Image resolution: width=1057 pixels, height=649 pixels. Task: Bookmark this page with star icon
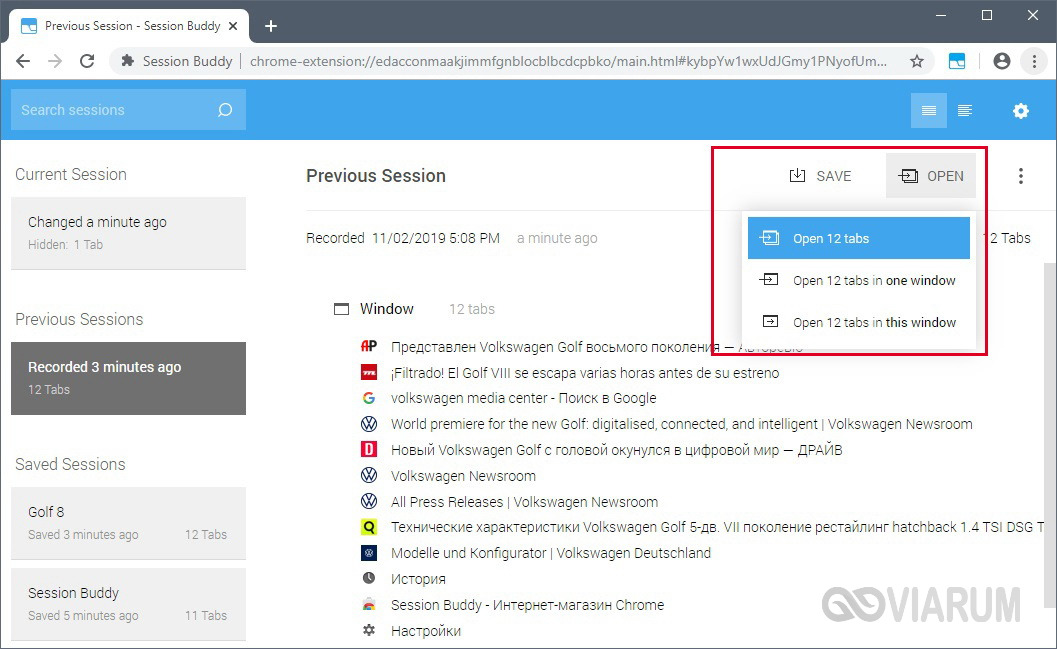click(916, 61)
